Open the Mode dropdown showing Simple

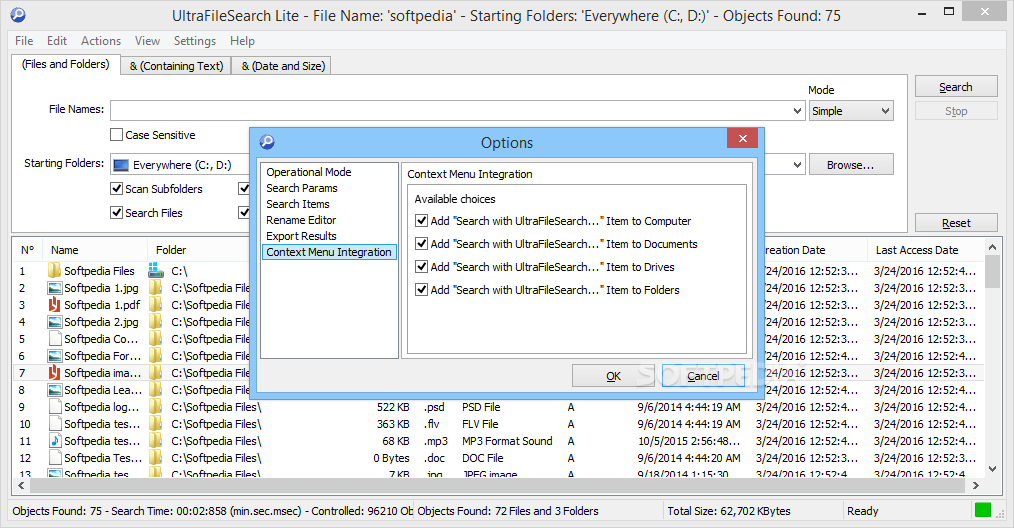851,111
